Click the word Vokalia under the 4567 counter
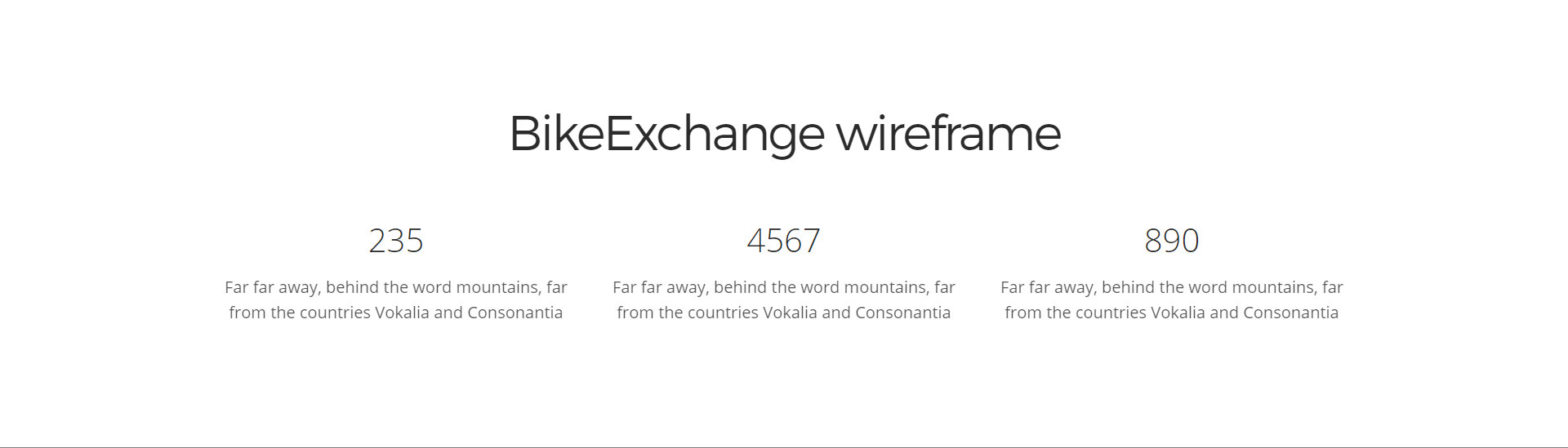The height and width of the screenshot is (448, 1568). tap(790, 313)
